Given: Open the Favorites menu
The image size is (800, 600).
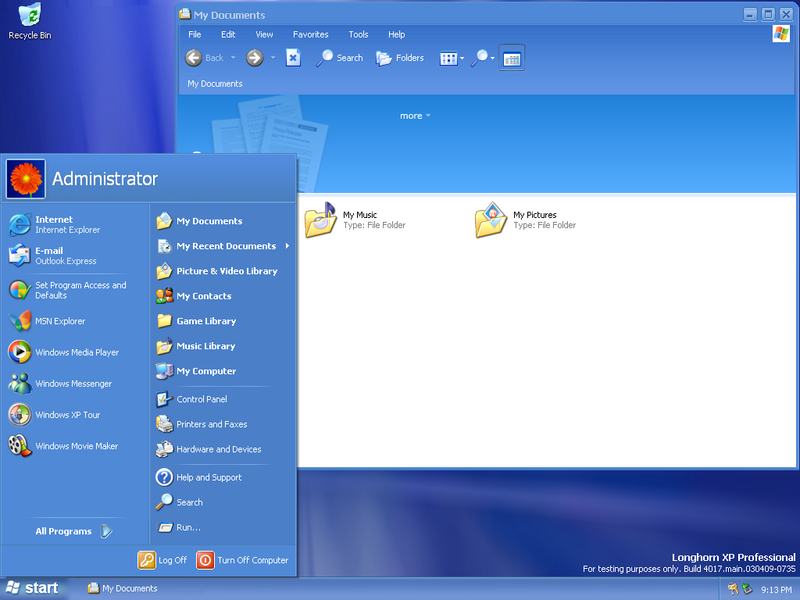Looking at the screenshot, I should (310, 34).
